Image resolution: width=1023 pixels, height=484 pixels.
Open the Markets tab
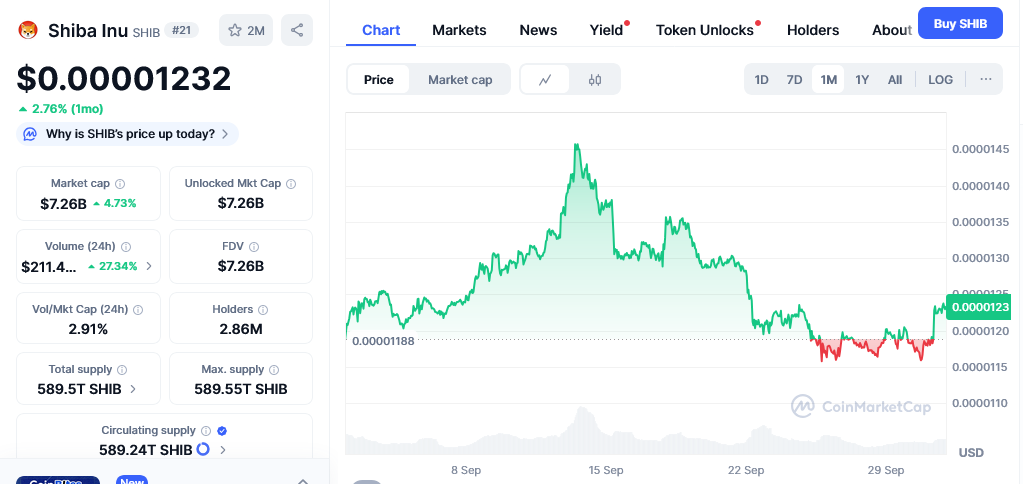tap(459, 30)
